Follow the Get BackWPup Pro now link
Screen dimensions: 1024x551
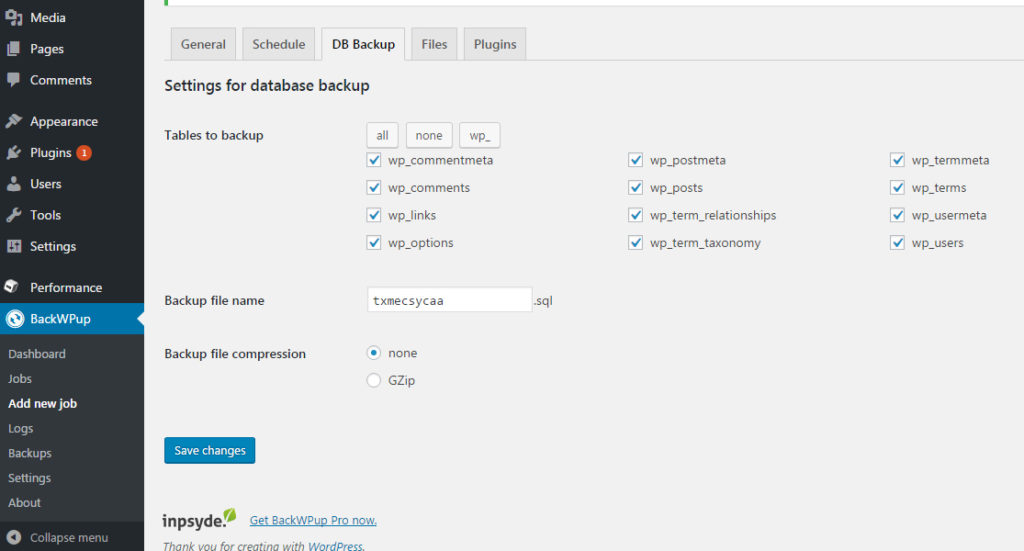coord(313,520)
